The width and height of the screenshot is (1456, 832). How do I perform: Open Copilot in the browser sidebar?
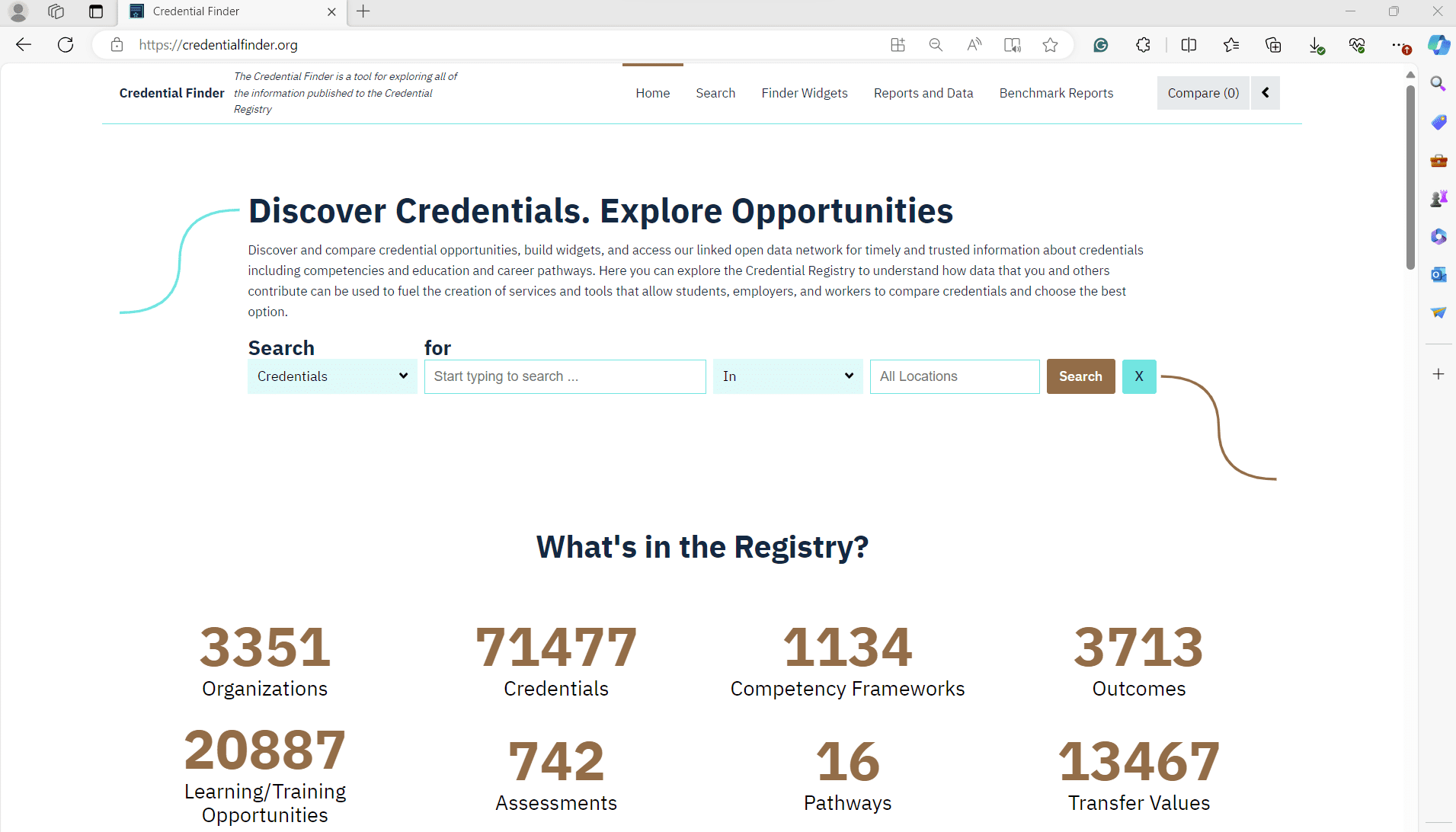pyautogui.click(x=1438, y=45)
